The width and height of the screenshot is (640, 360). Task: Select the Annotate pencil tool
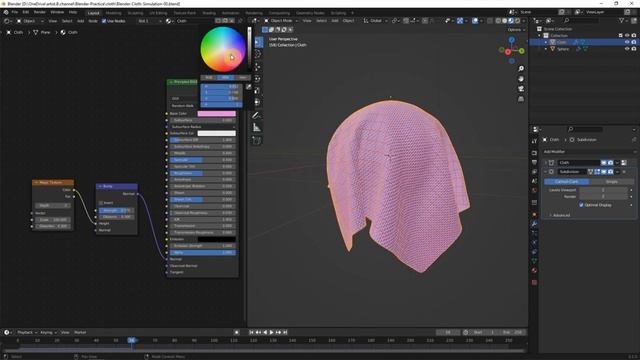(256, 116)
